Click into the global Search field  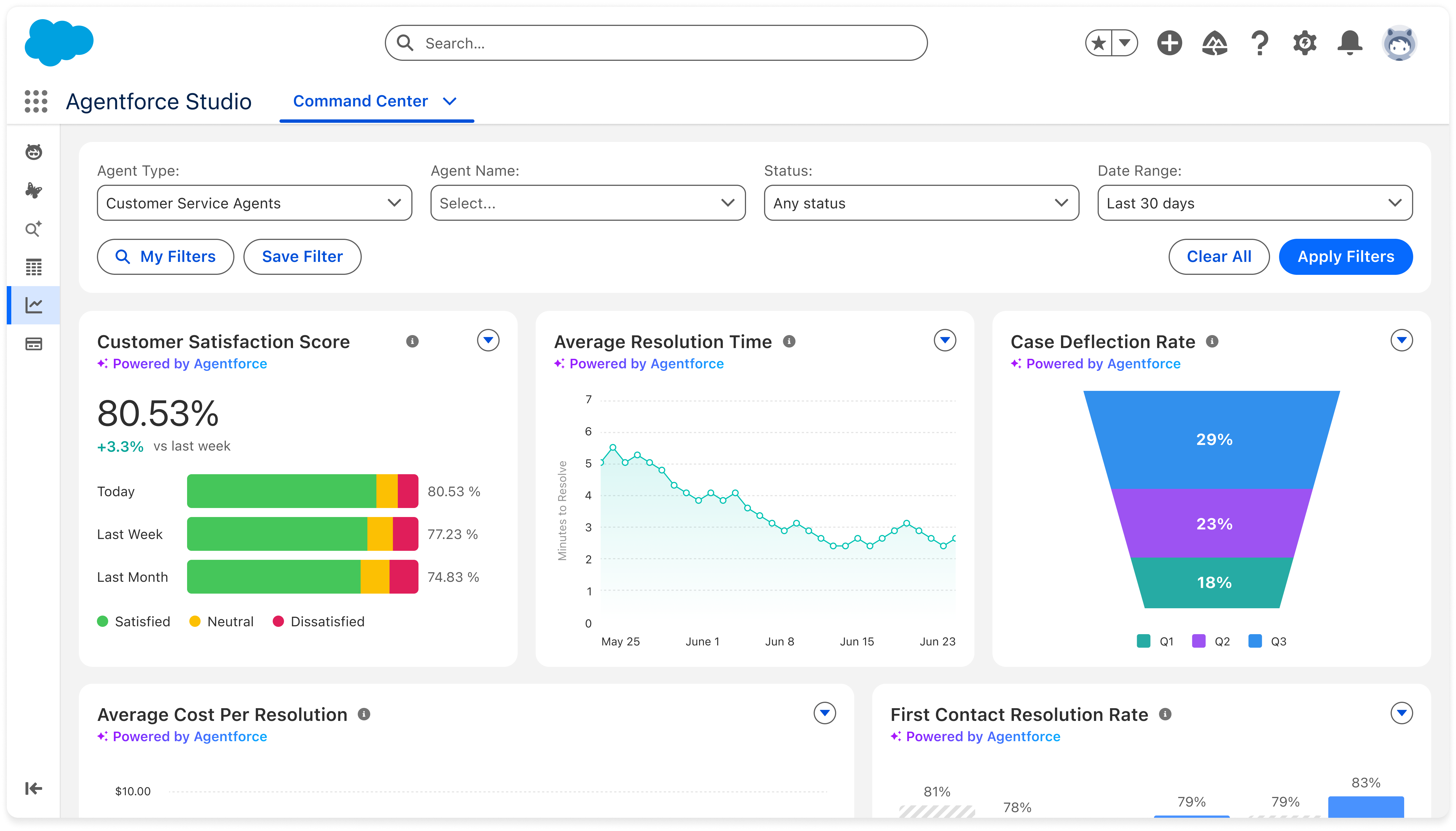657,43
